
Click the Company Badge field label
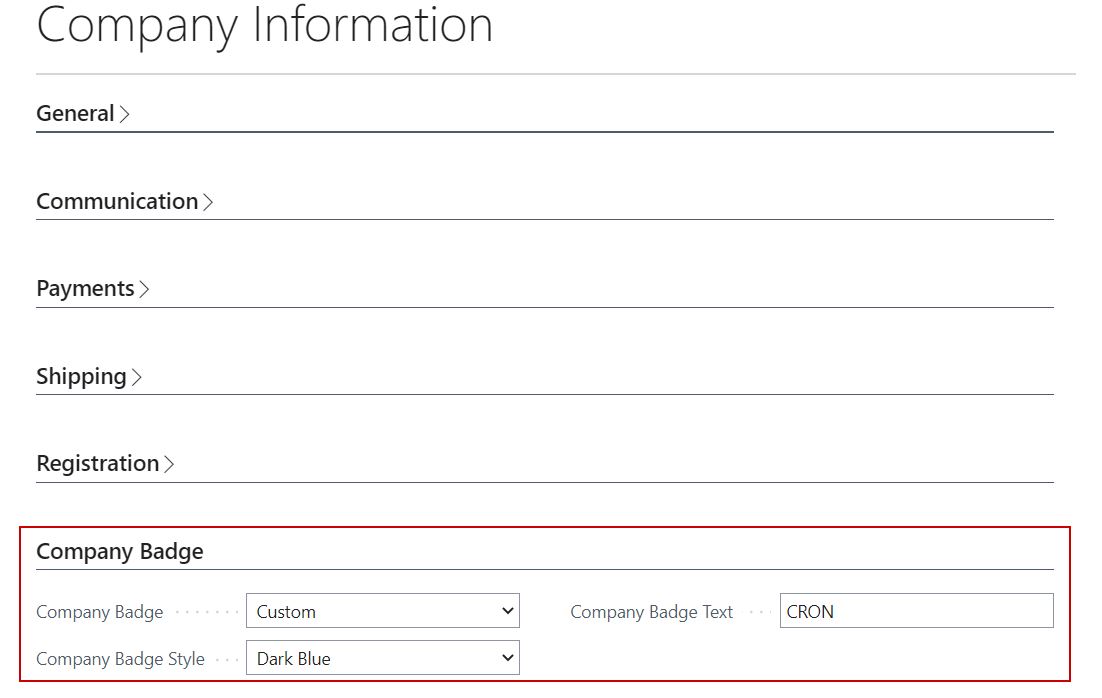pos(99,612)
